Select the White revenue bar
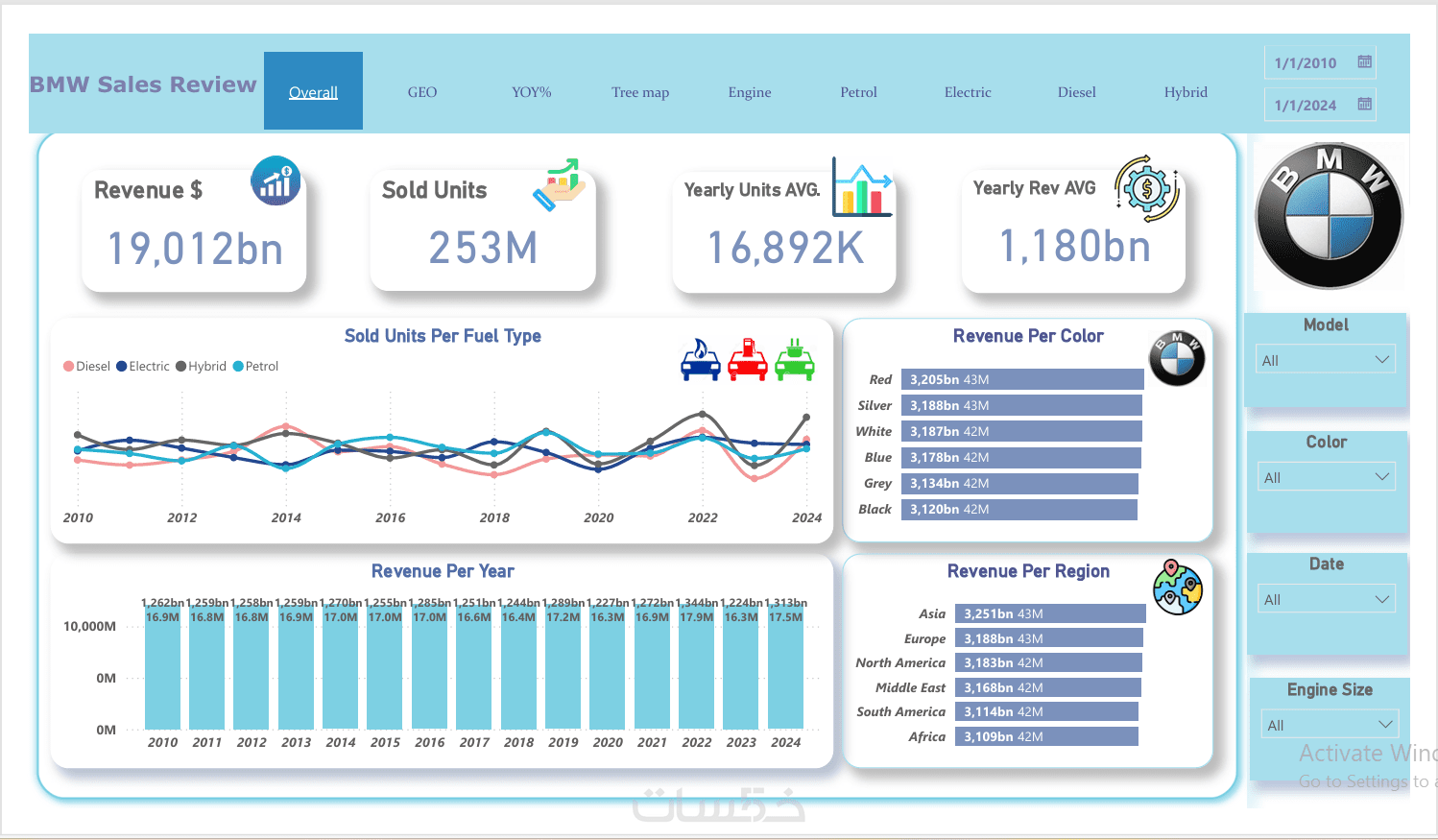 (x=1022, y=431)
